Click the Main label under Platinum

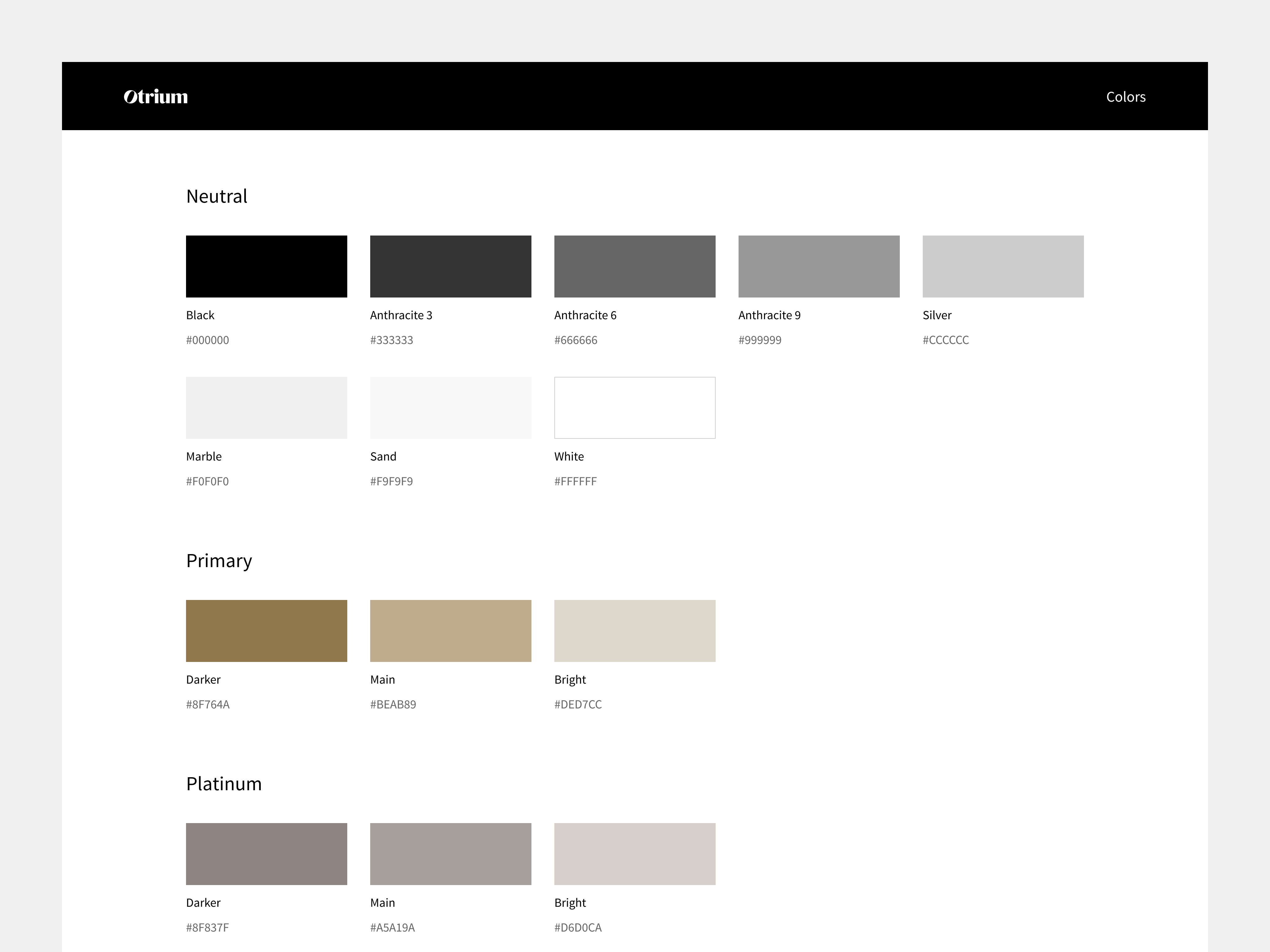tap(382, 903)
